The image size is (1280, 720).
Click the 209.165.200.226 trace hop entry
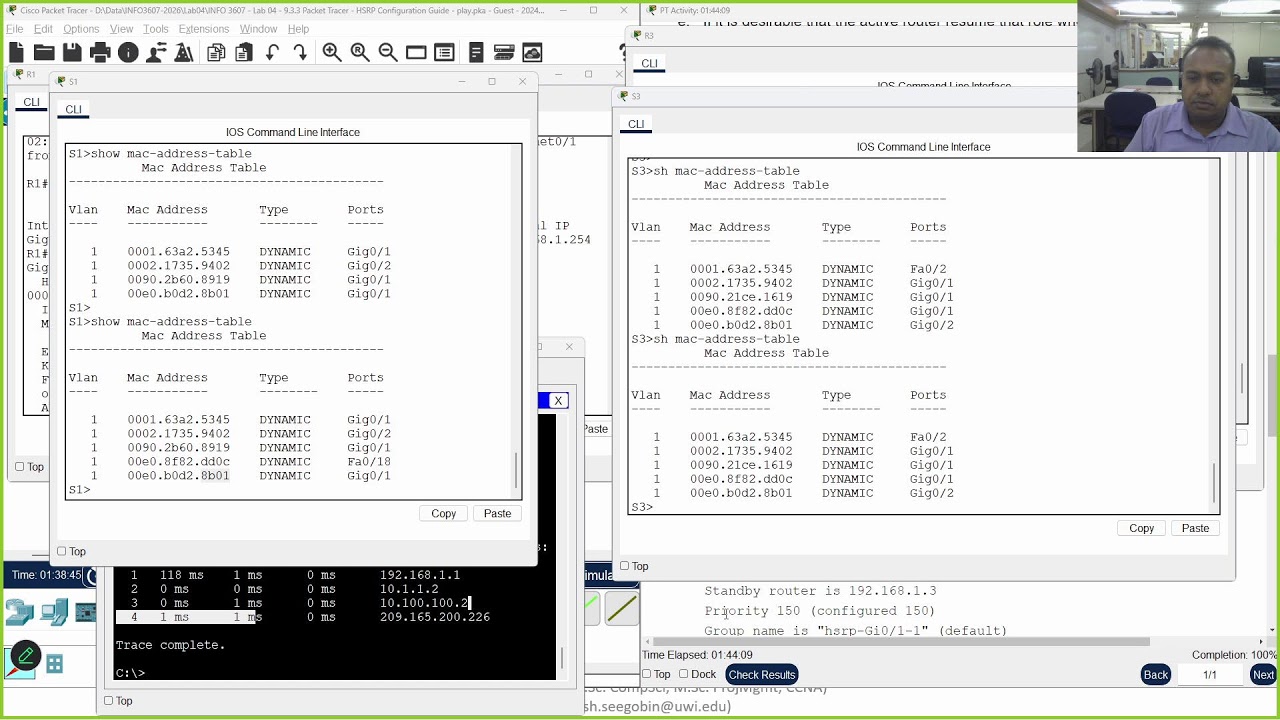click(434, 617)
